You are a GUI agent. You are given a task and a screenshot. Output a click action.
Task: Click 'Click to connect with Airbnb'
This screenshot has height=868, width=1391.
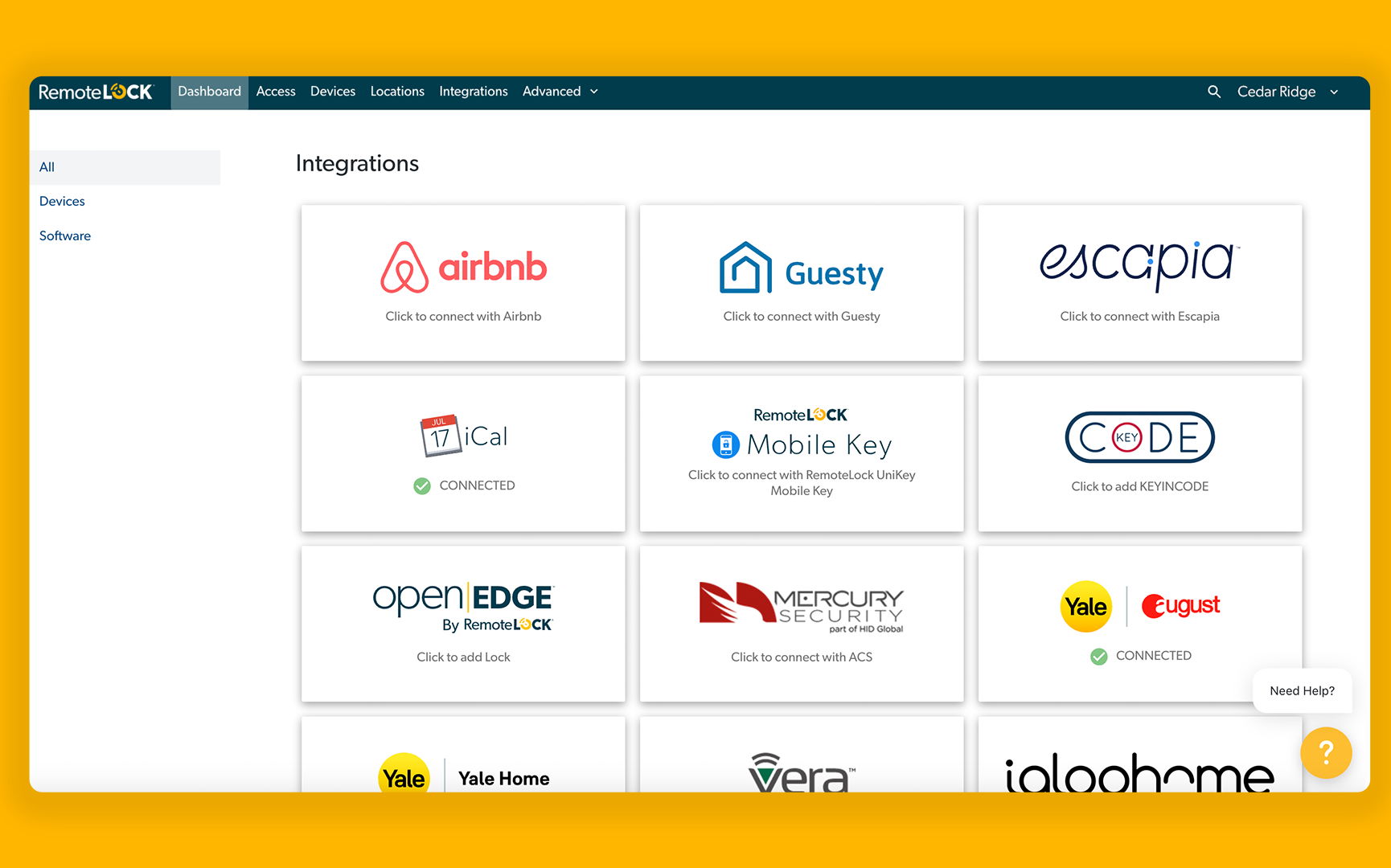pos(463,317)
